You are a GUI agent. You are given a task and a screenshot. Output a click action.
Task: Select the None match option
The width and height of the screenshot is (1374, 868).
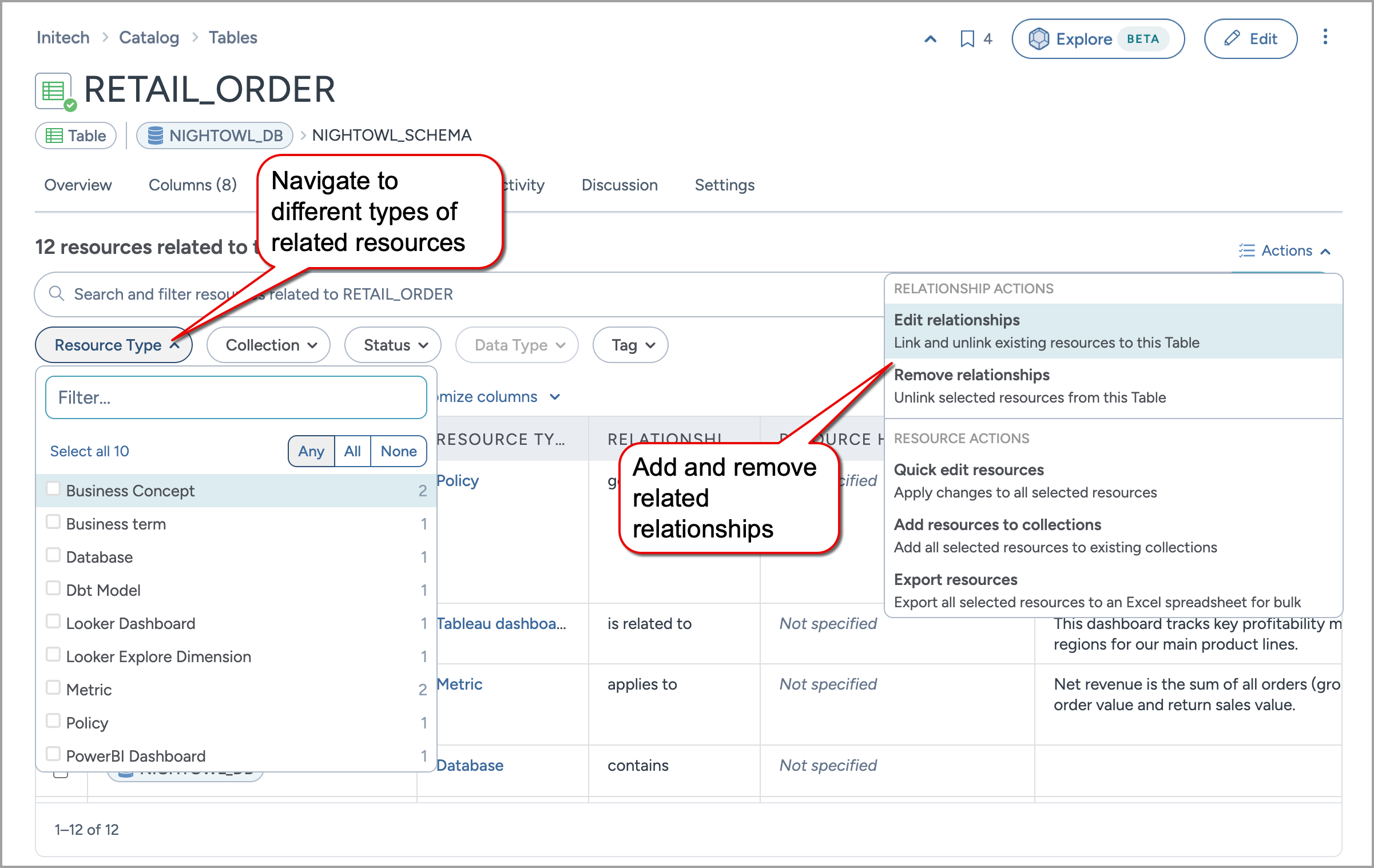point(398,451)
